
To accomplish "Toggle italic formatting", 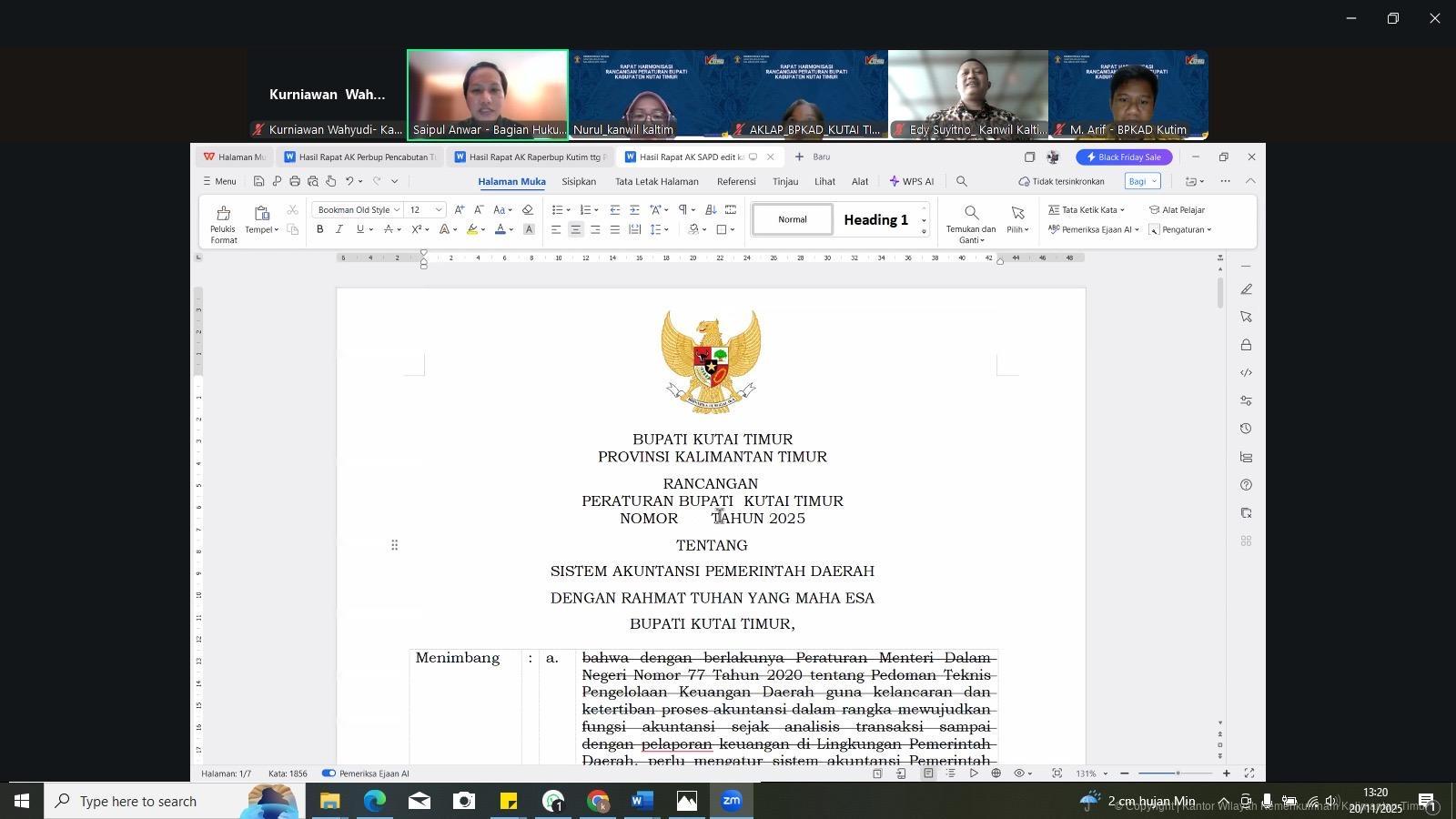I will 339,230.
